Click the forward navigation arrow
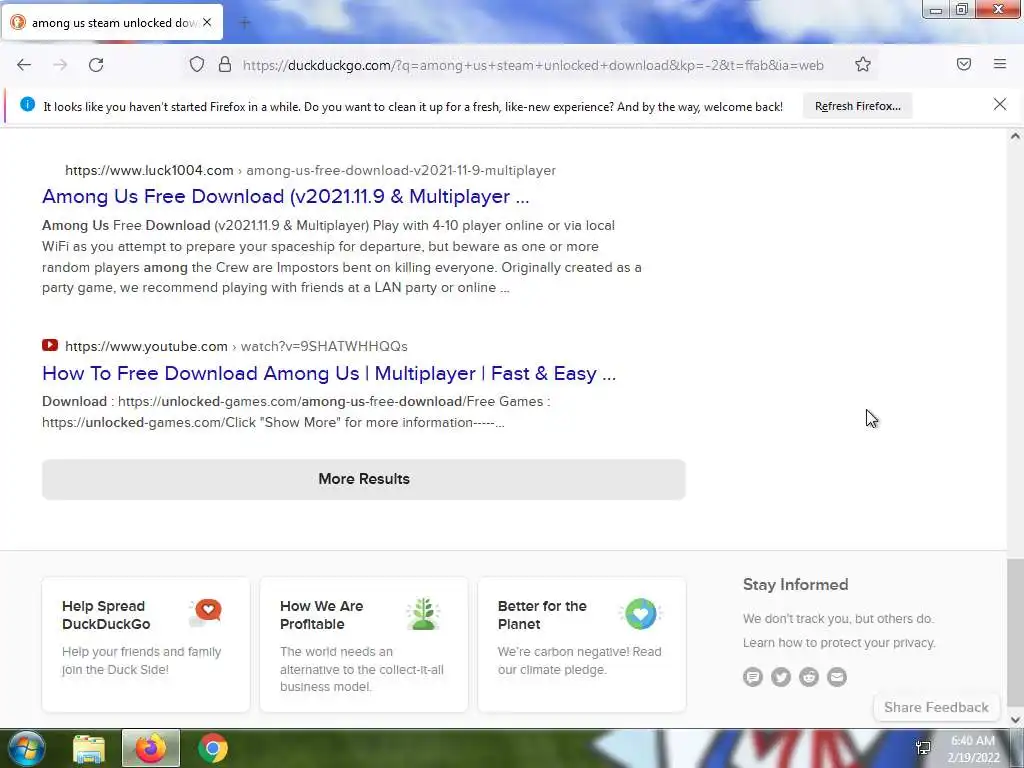Screen dimensions: 1024x768 pyautogui.click(x=60, y=65)
